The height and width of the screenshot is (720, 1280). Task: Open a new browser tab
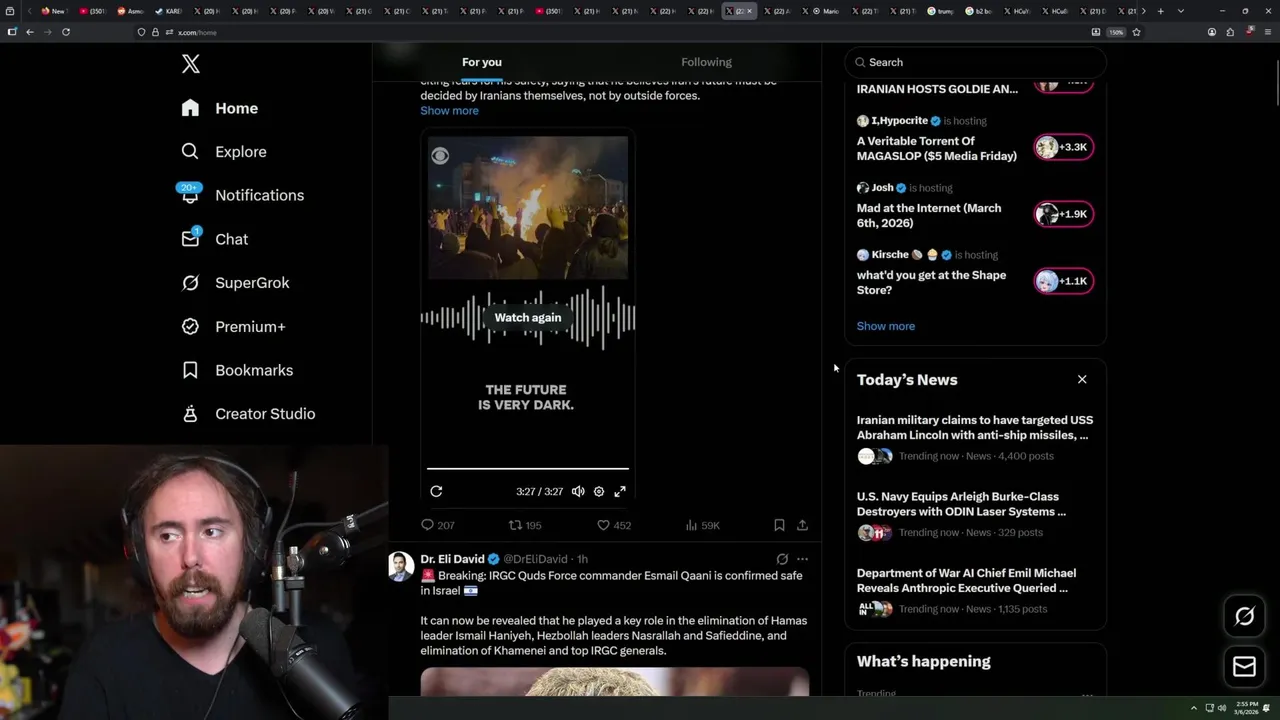pos(1160,11)
